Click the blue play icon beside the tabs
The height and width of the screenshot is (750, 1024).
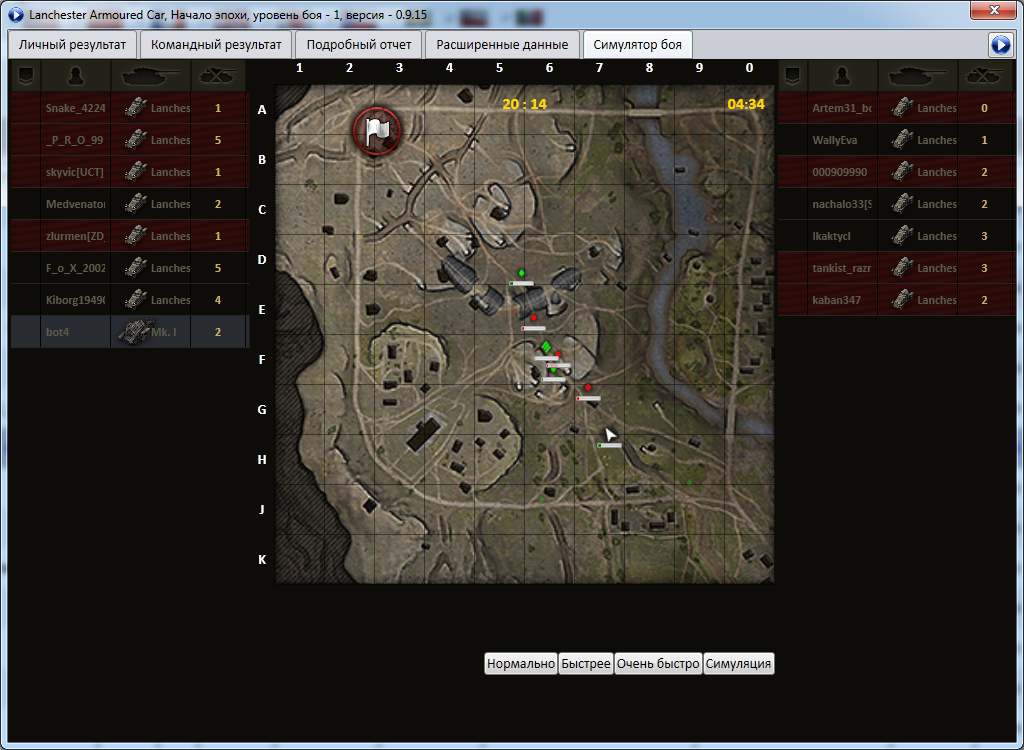(1000, 45)
